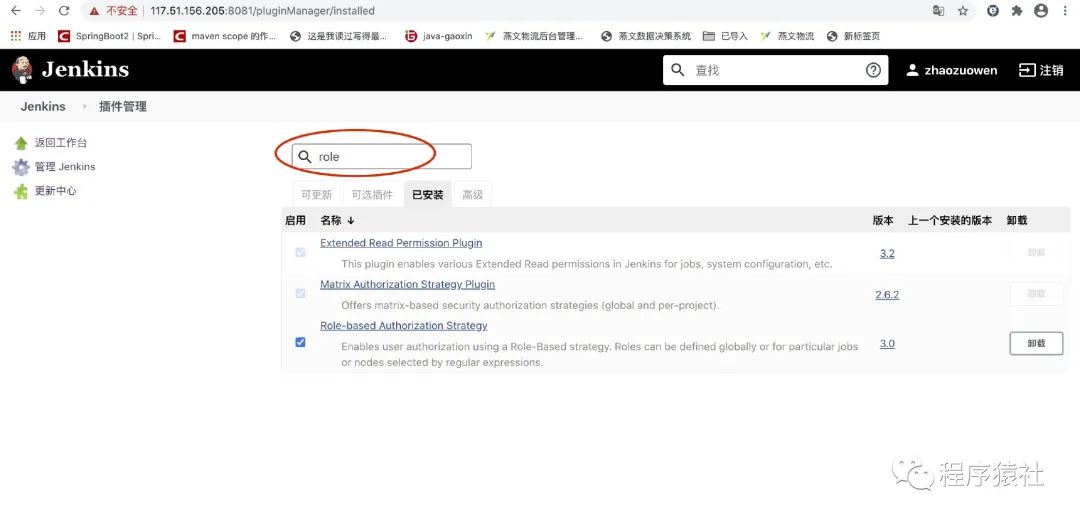1080x522 pixels.
Task: Click the browser forward arrow
Action: pos(39,11)
